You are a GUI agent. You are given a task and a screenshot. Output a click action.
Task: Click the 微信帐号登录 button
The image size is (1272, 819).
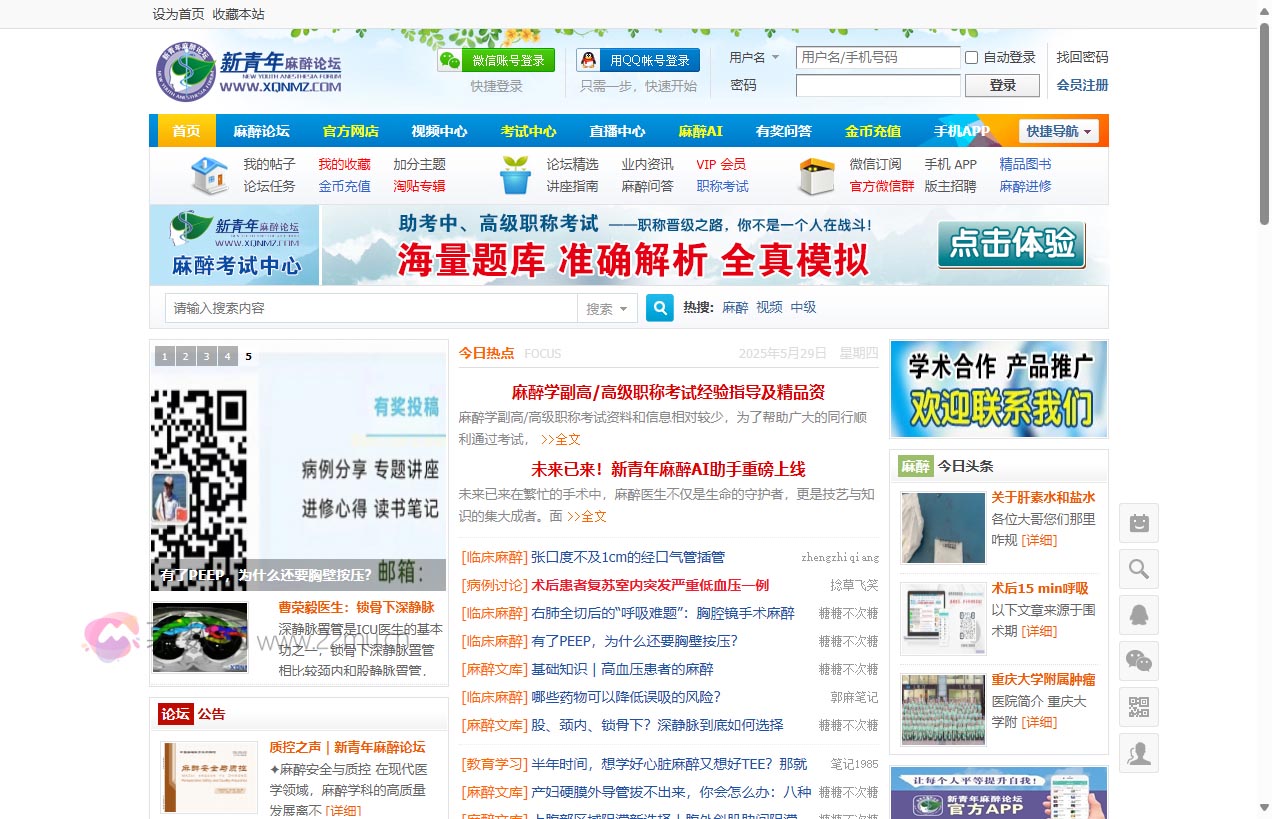coord(496,61)
